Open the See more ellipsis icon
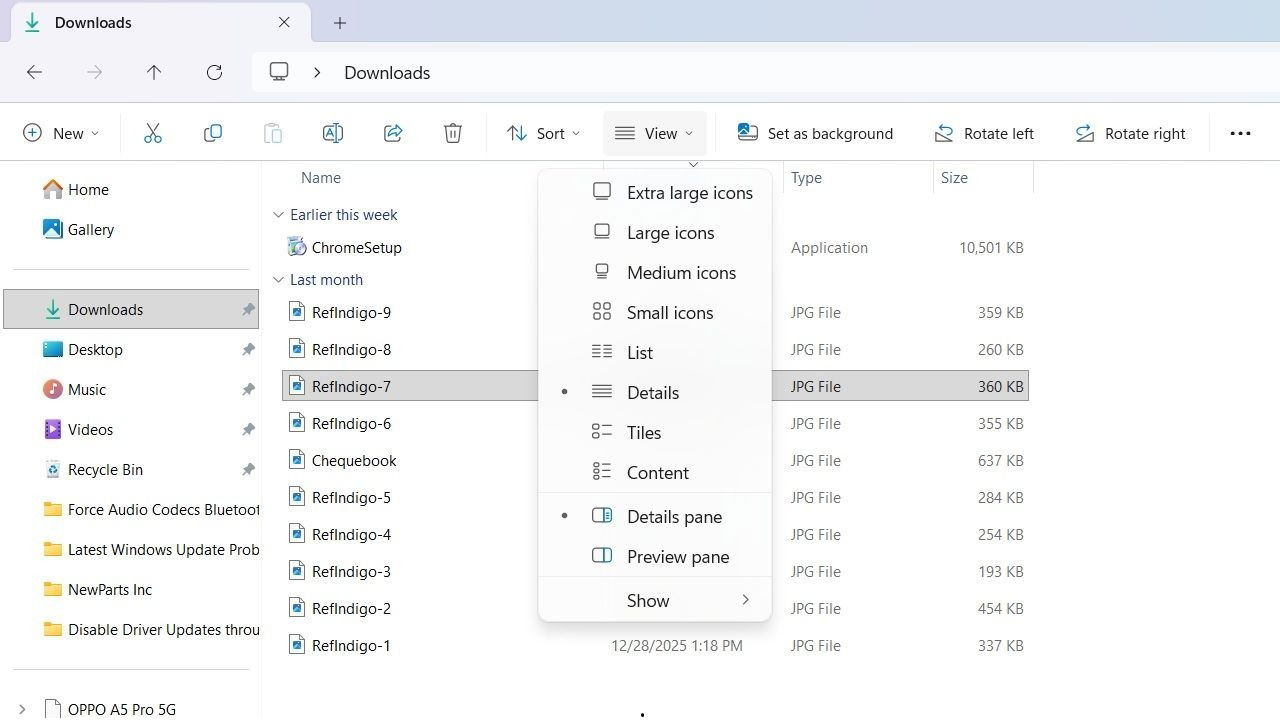Viewport: 1280px width, 720px height. (1240, 132)
